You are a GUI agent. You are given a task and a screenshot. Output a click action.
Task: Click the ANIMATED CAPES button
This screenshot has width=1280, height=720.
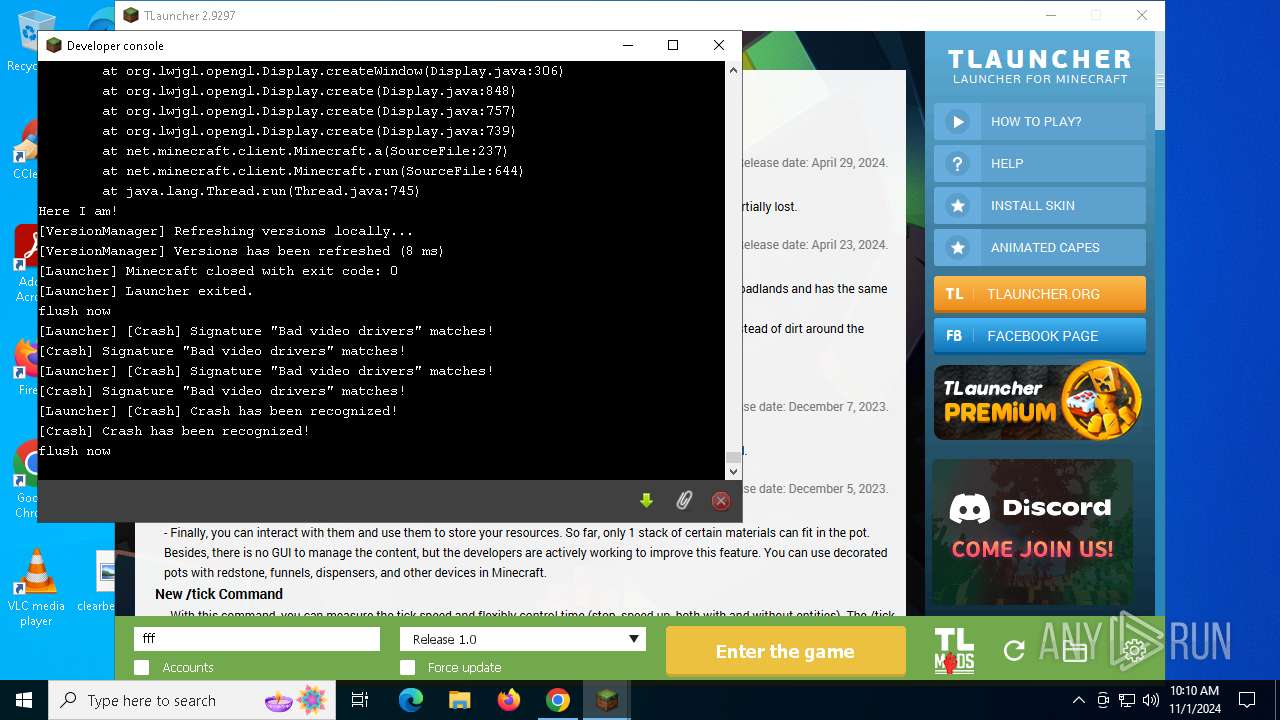tap(1040, 247)
